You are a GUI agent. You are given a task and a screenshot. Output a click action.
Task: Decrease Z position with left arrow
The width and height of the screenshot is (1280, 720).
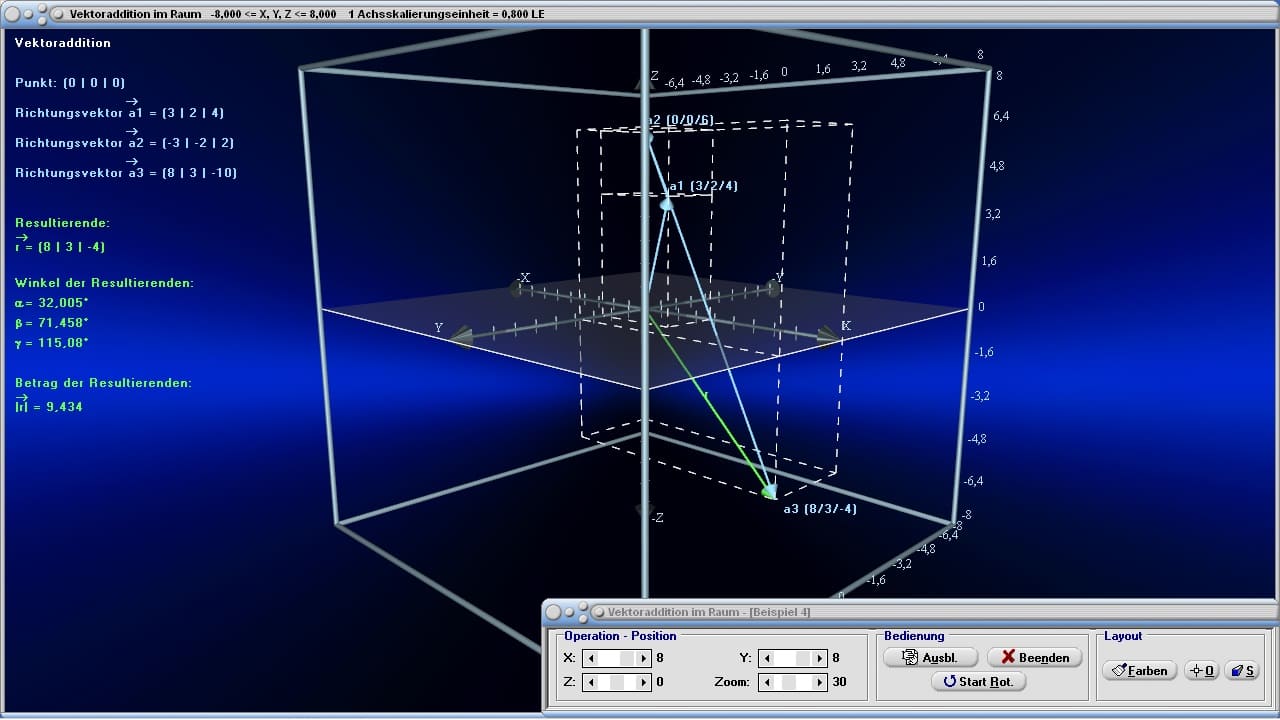(591, 682)
